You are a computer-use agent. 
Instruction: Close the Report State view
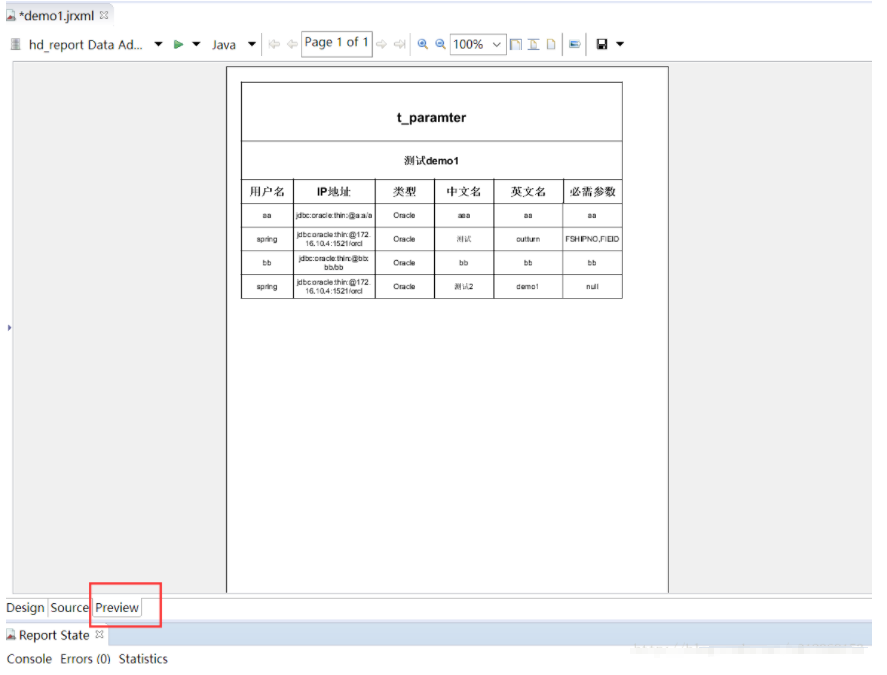coord(100,634)
